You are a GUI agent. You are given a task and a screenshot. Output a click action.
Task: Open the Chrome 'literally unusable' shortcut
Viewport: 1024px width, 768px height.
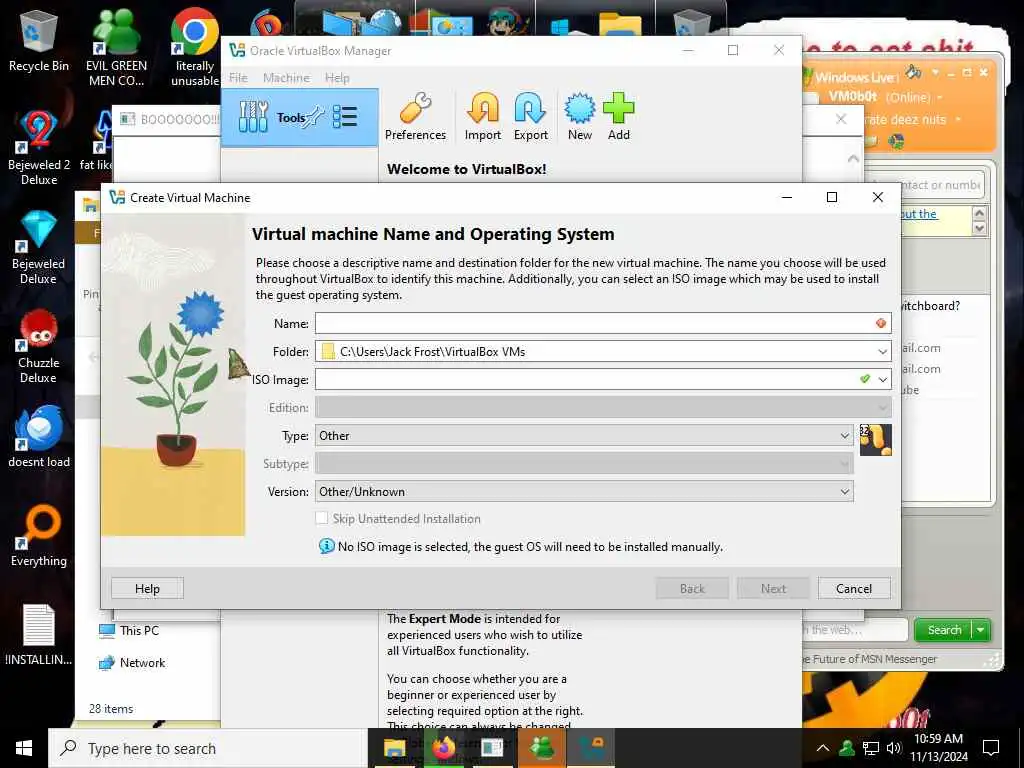point(194,48)
